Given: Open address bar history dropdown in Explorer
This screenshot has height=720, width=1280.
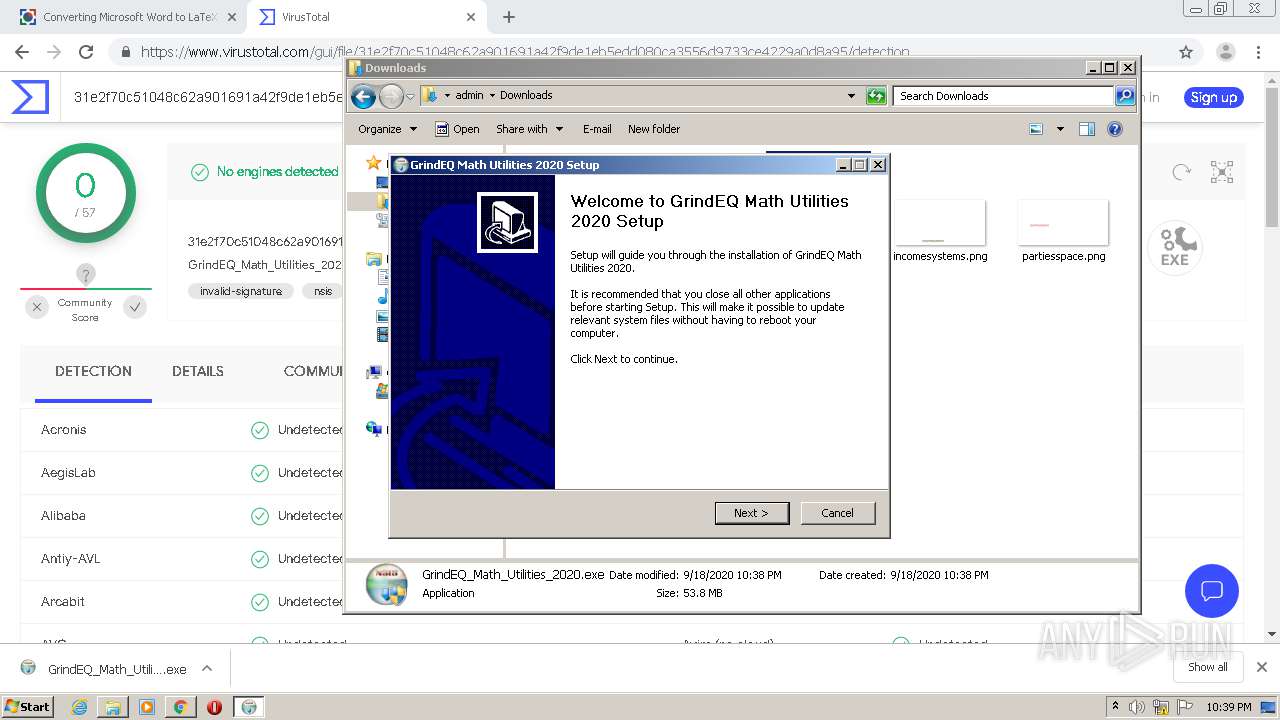Looking at the screenshot, I should click(x=851, y=96).
